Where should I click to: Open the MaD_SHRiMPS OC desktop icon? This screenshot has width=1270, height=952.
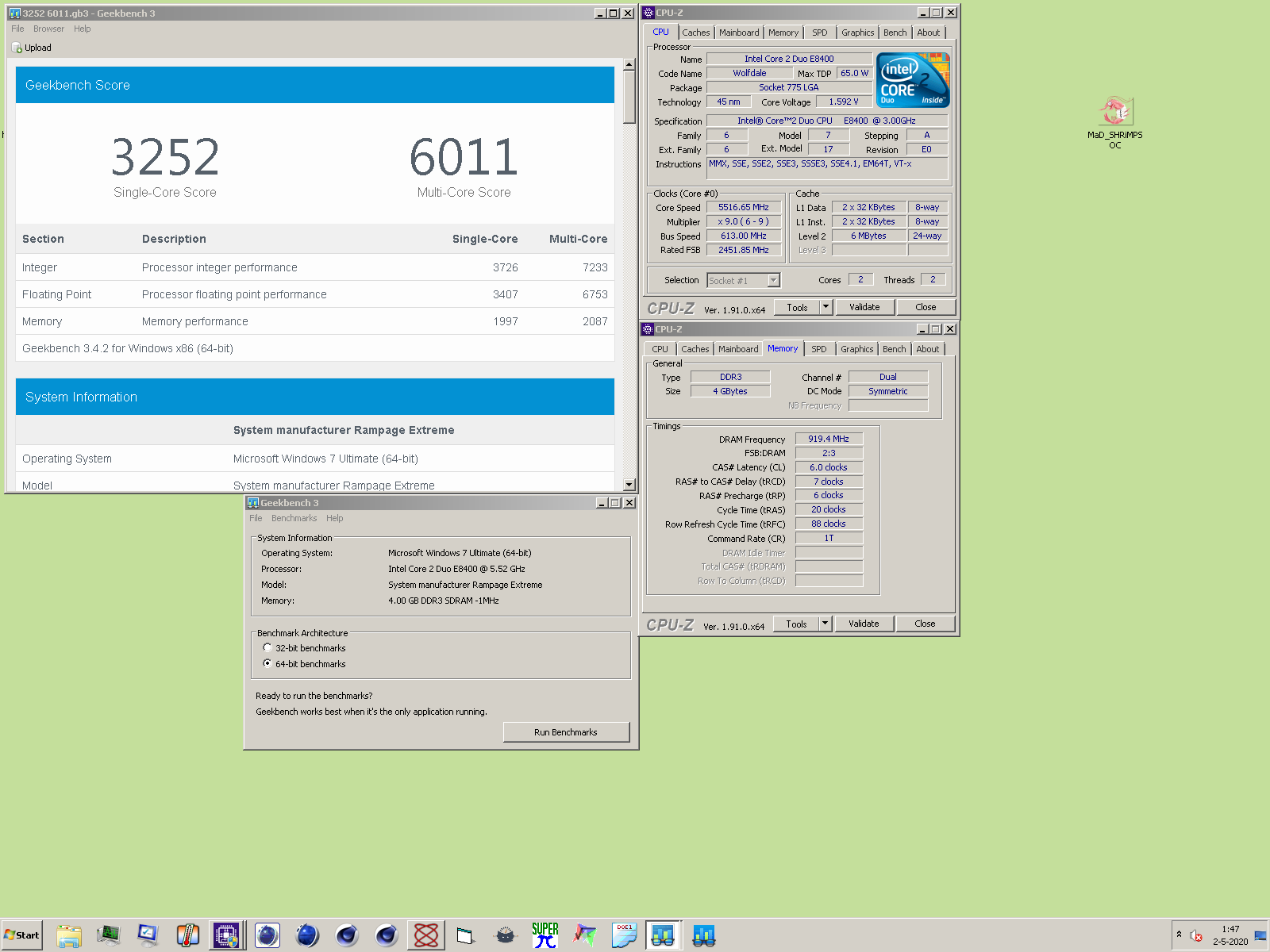[x=1115, y=122]
